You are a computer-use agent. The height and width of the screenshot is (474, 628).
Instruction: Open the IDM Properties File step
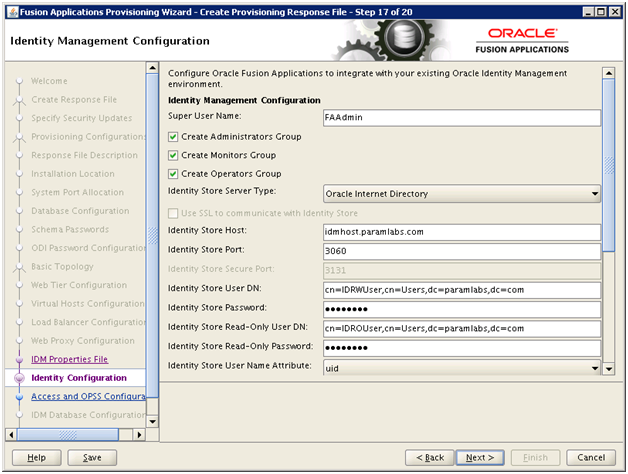(x=70, y=359)
